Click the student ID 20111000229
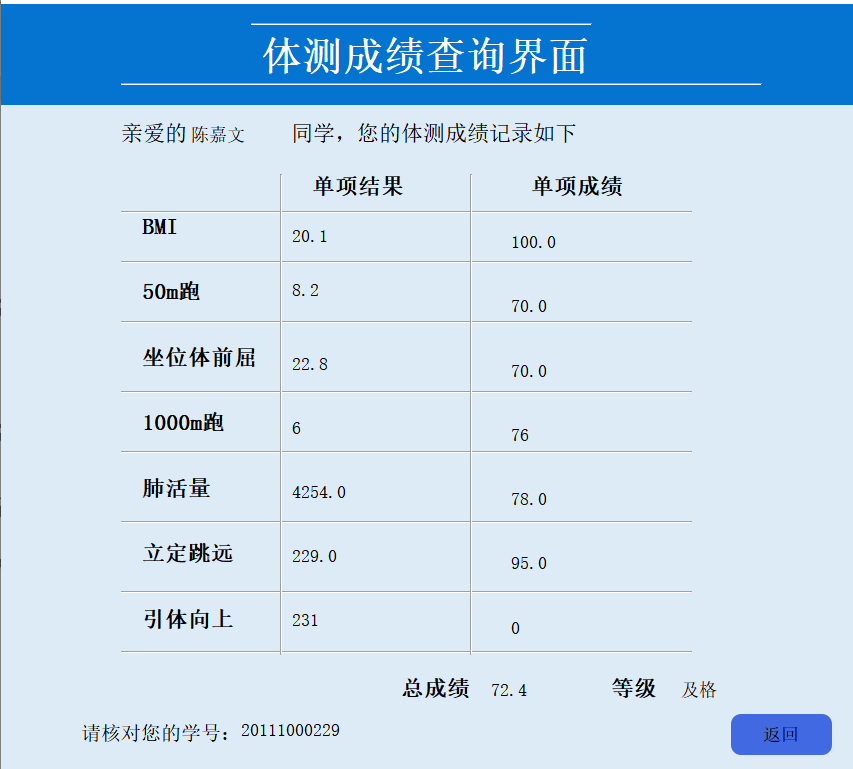Viewport: 853px width, 769px height. (293, 730)
